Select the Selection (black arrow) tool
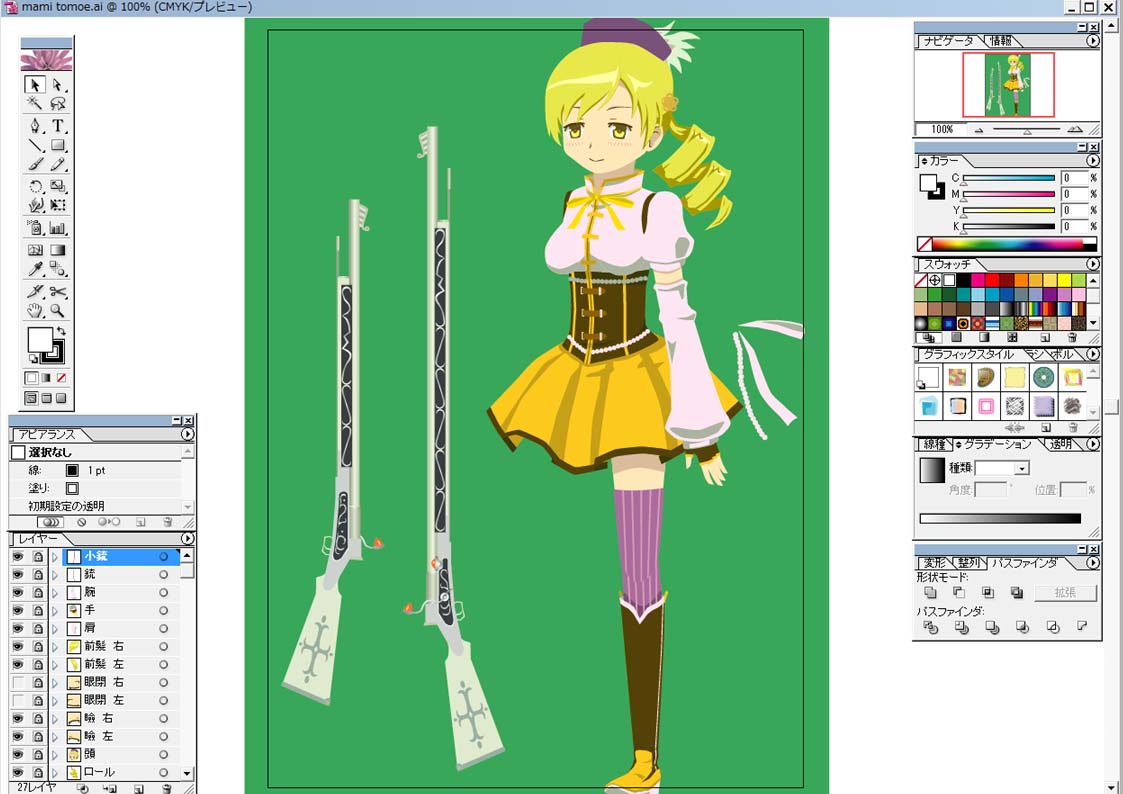This screenshot has width=1123, height=794. click(x=34, y=84)
